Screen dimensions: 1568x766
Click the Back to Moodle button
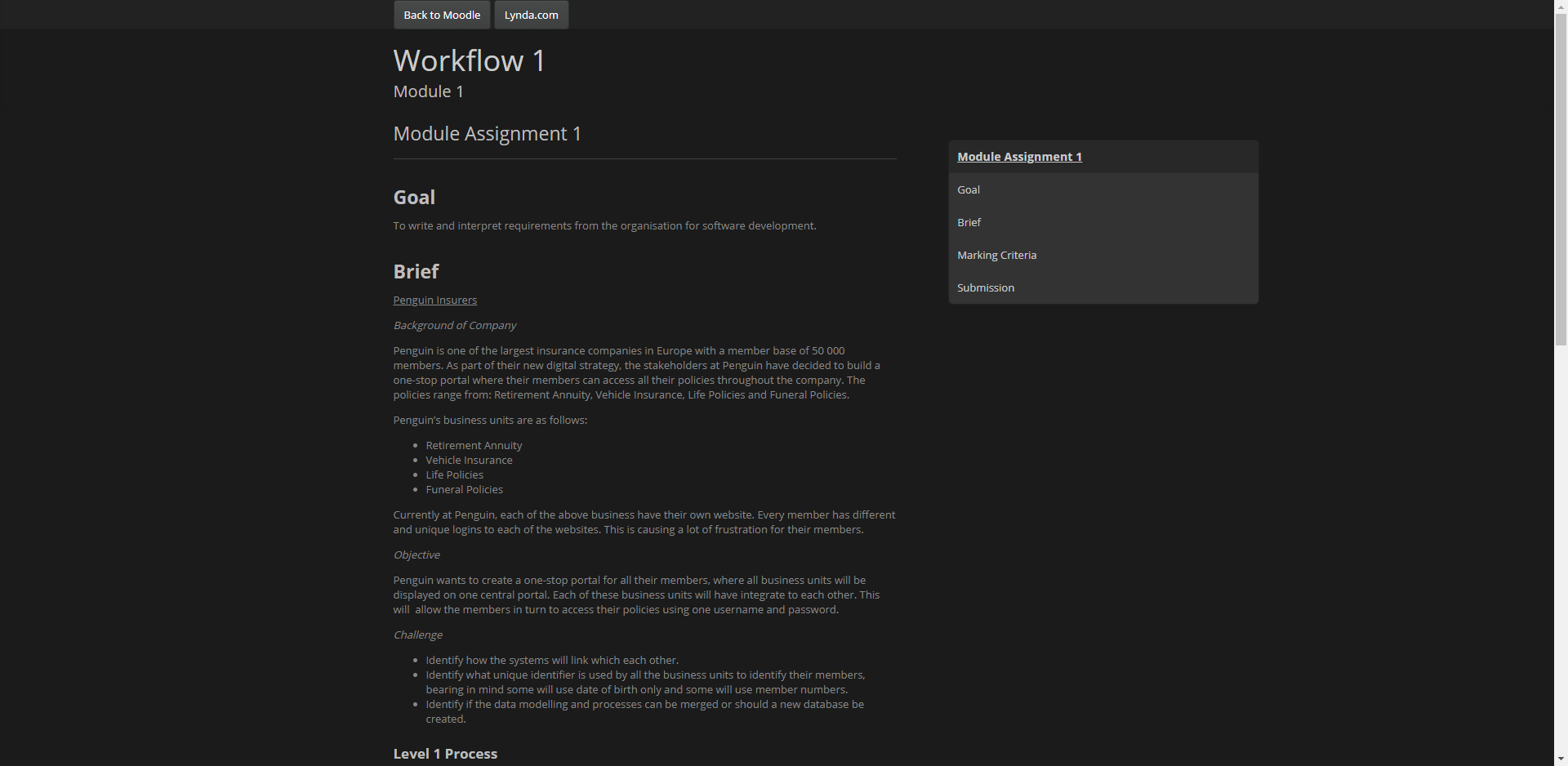tap(441, 14)
